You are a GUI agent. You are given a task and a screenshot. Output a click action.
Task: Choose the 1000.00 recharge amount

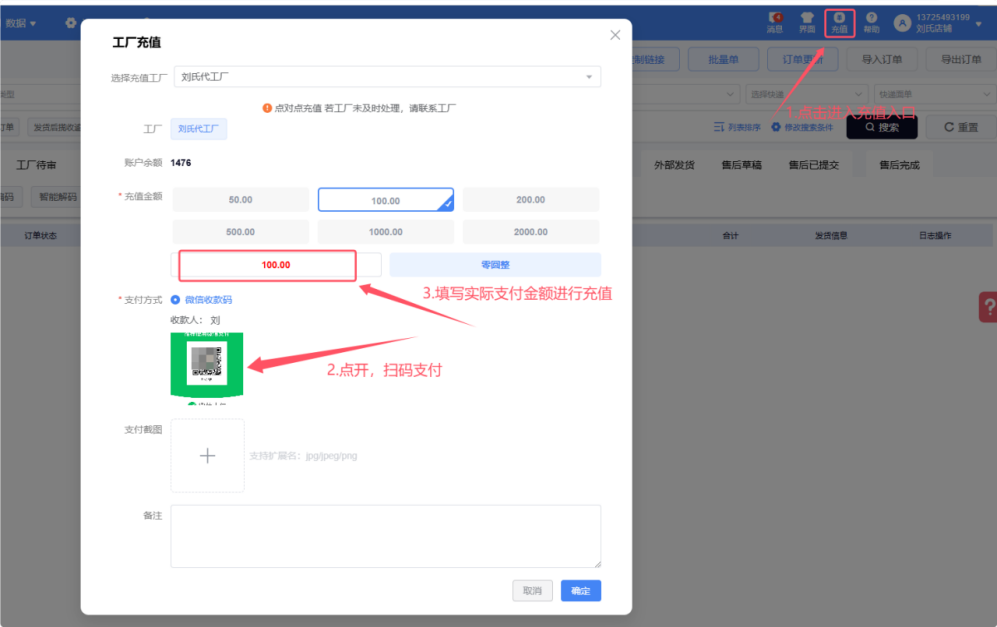pos(385,232)
